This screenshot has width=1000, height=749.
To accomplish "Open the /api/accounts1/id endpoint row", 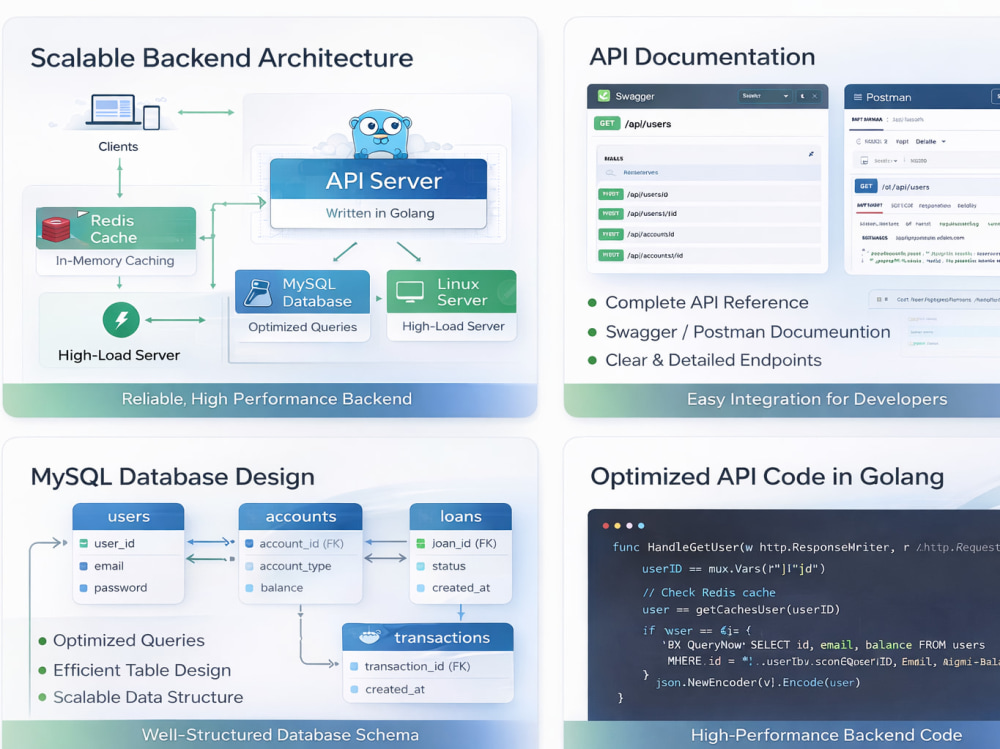I will pyautogui.click(x=709, y=255).
